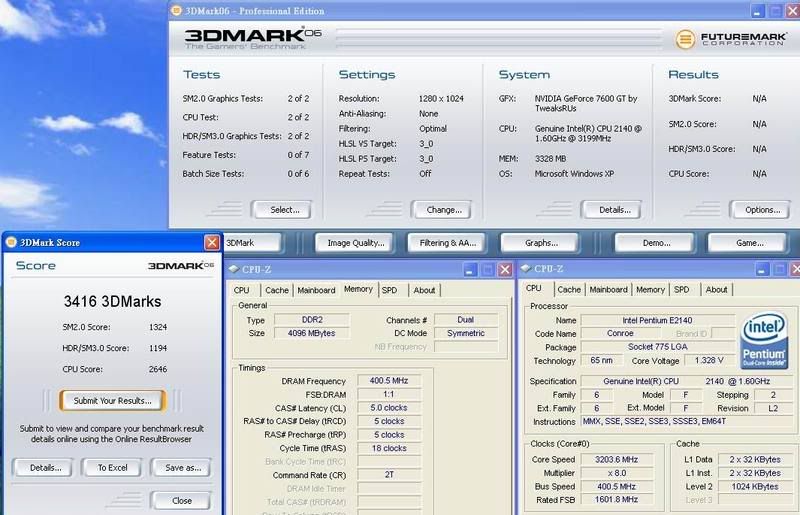Open SPD tab in left CPU-Z
The height and width of the screenshot is (515, 800).
click(x=389, y=290)
